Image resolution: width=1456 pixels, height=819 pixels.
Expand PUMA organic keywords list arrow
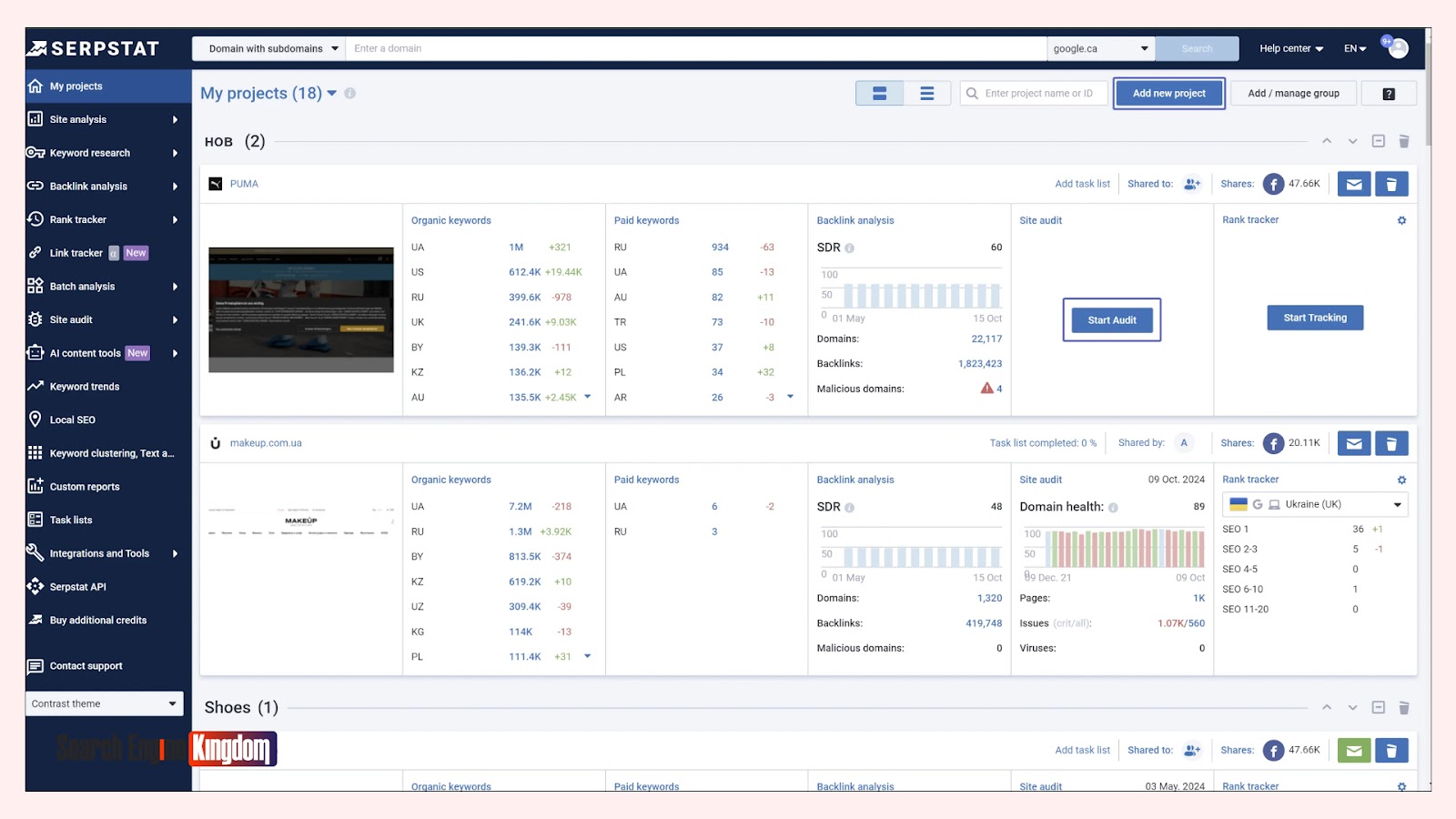coord(588,397)
